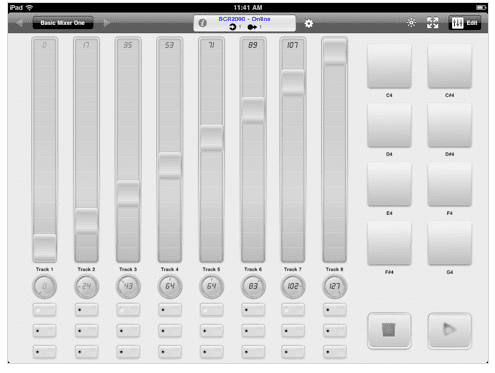Screen dimensions: 495x373
Task: Click the Track 7 fader handle
Action: [x=293, y=82]
